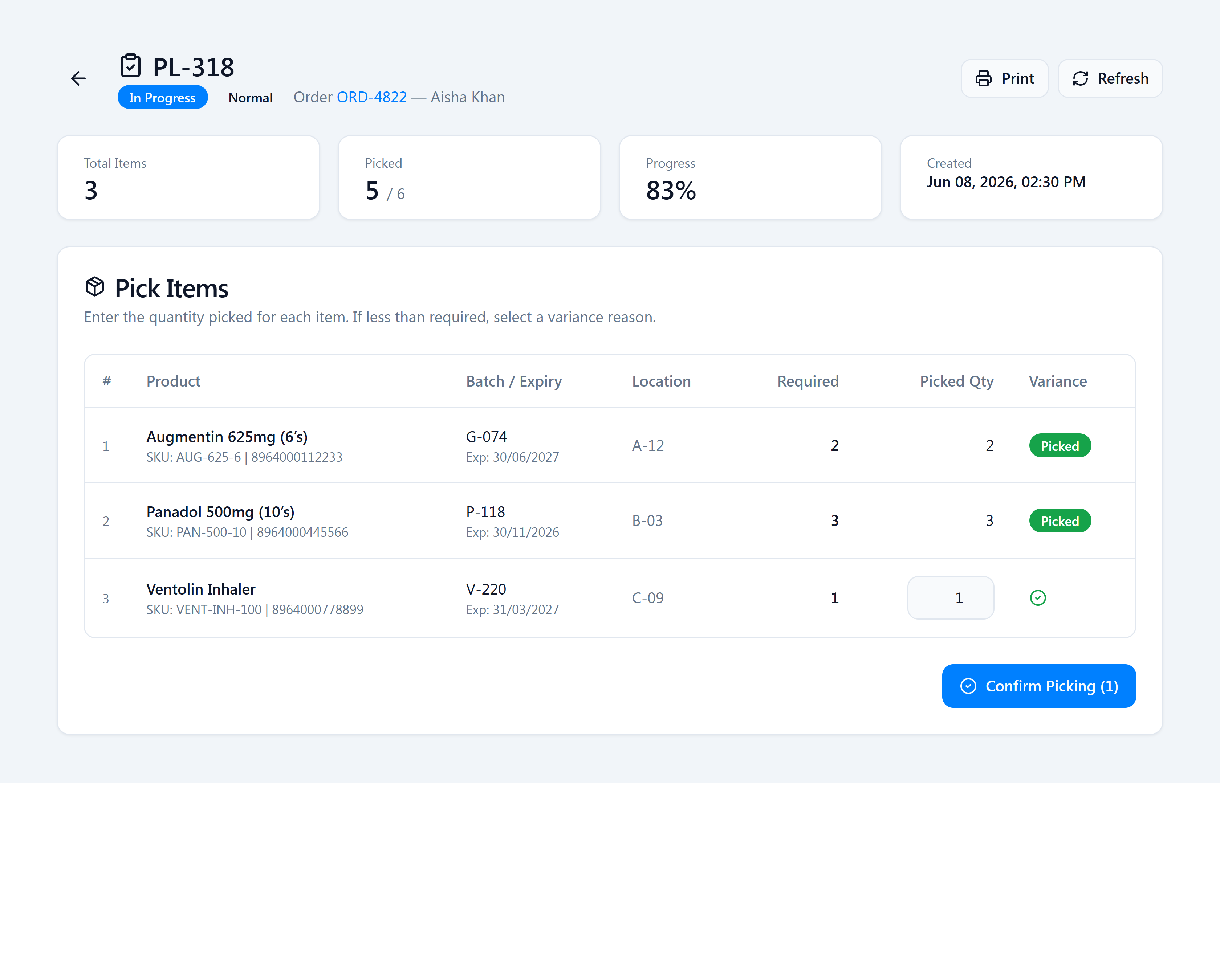
Task: Select Panadol 500mg (10's) product name
Action: coord(220,512)
